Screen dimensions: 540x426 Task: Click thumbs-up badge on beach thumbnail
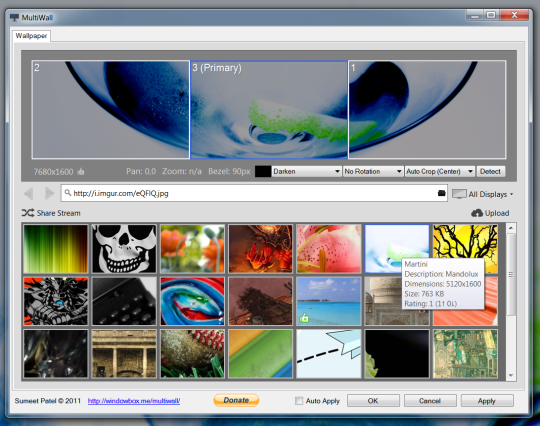[304, 318]
